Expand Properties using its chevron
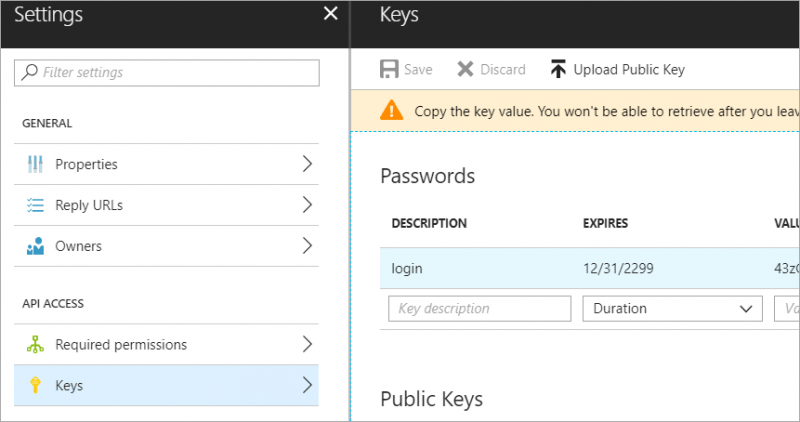The width and height of the screenshot is (800, 422). coord(307,164)
